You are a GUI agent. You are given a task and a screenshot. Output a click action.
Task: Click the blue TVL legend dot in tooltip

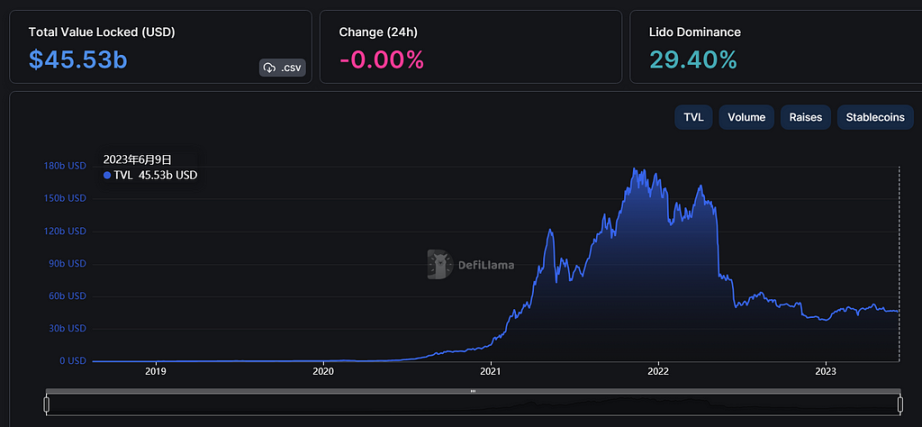pyautogui.click(x=106, y=175)
